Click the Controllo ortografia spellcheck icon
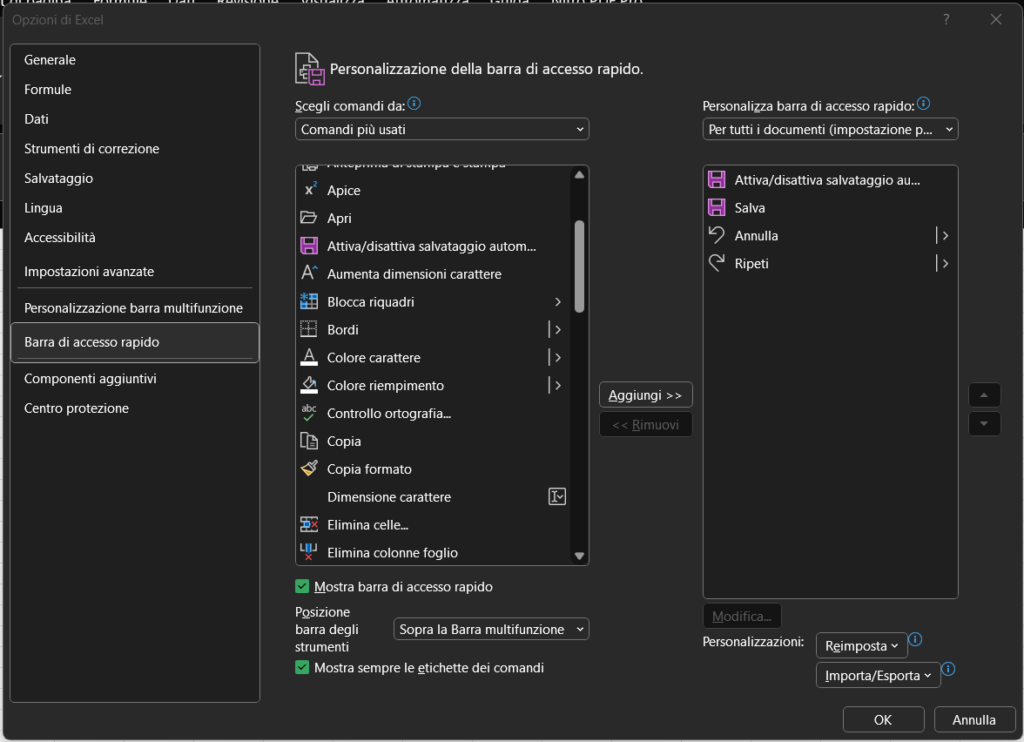 pyautogui.click(x=309, y=413)
